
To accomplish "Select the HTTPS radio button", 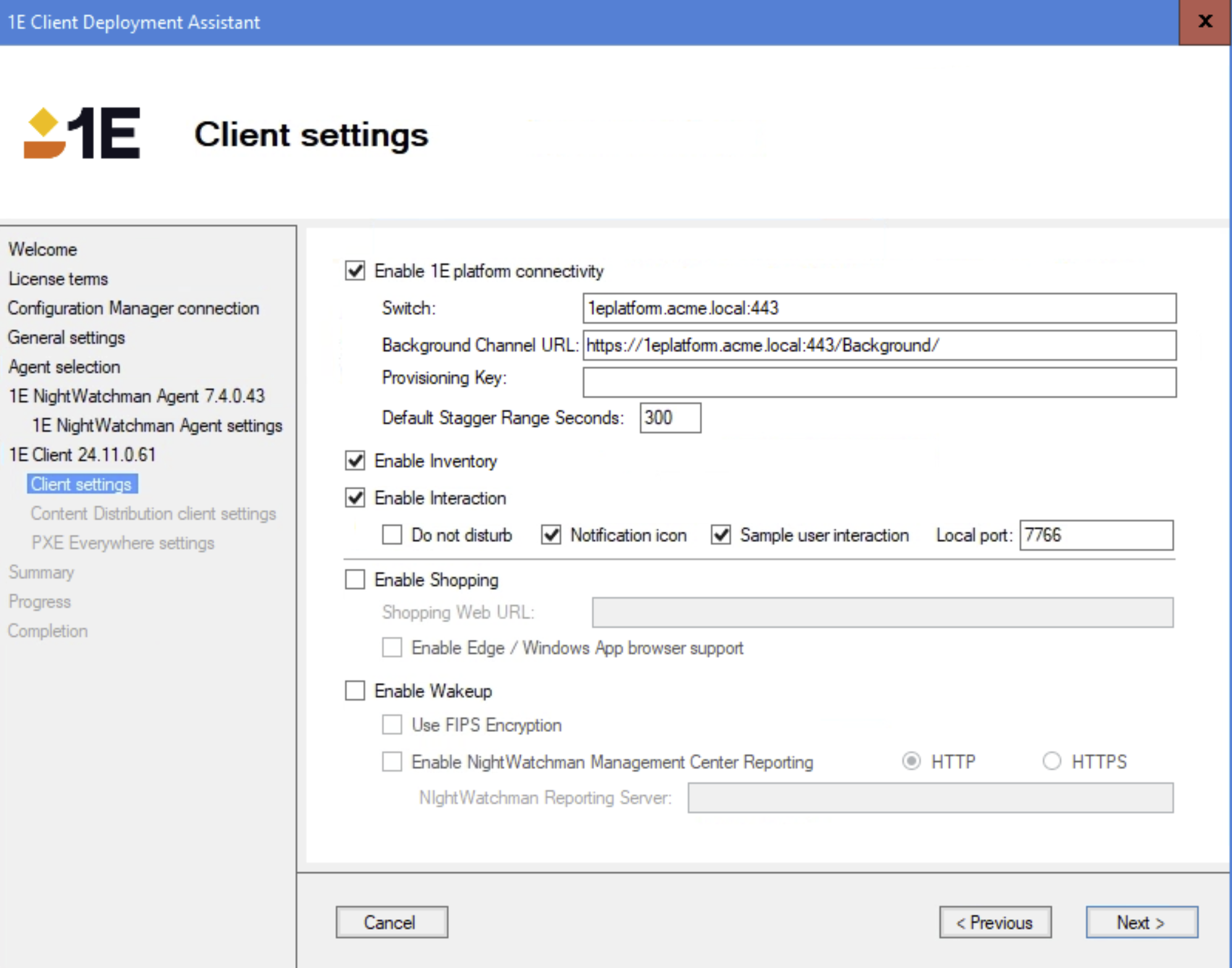I will pyautogui.click(x=1052, y=761).
